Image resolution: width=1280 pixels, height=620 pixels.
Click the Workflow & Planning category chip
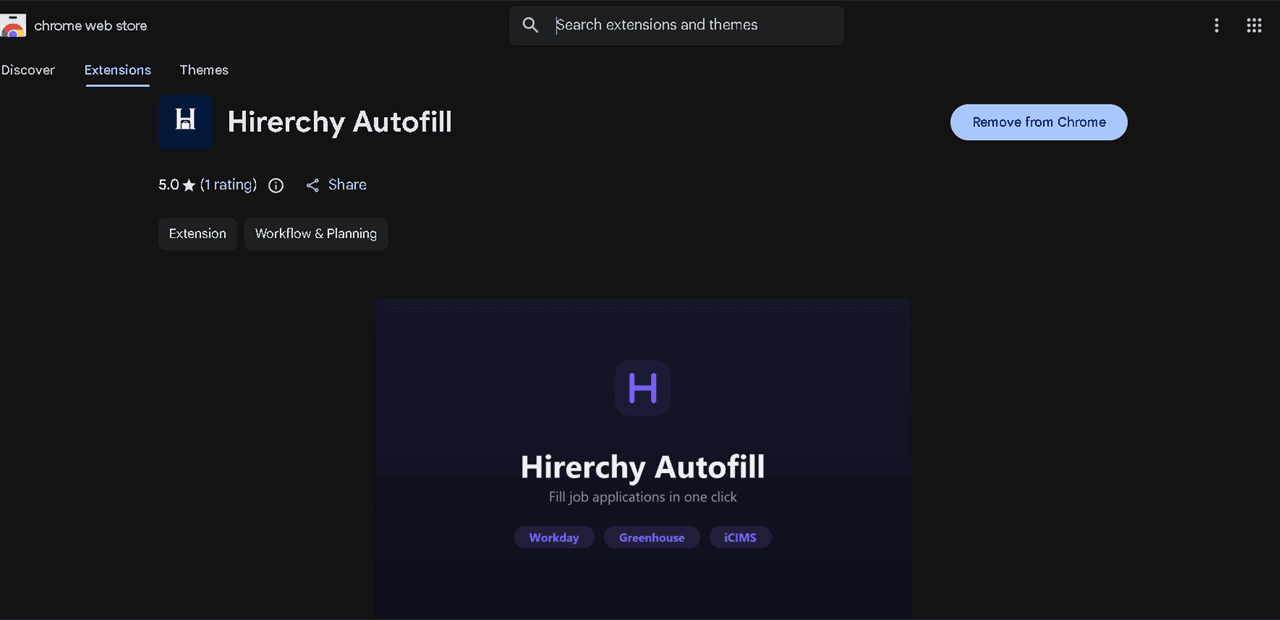[316, 234]
